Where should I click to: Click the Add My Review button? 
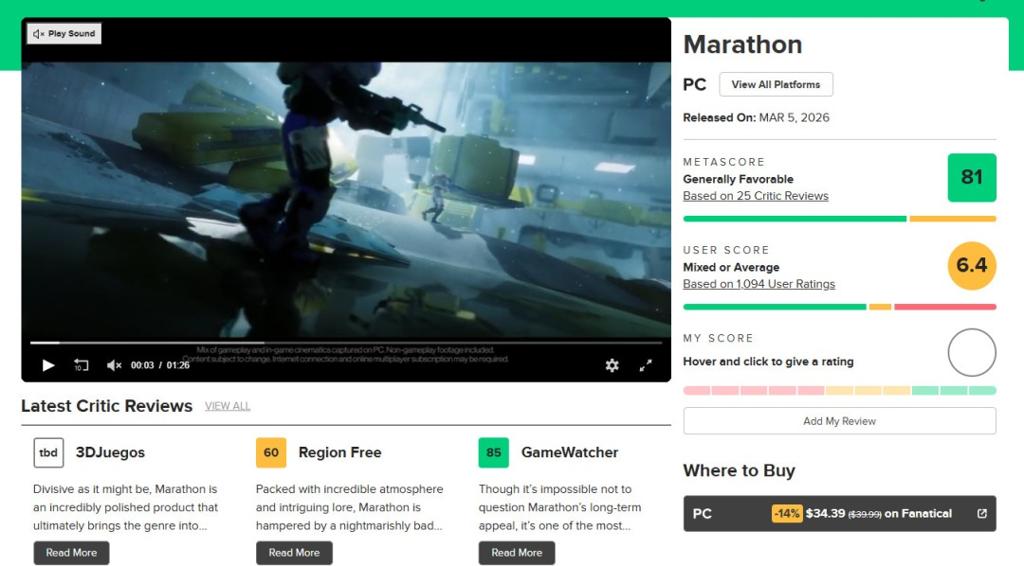pos(839,421)
